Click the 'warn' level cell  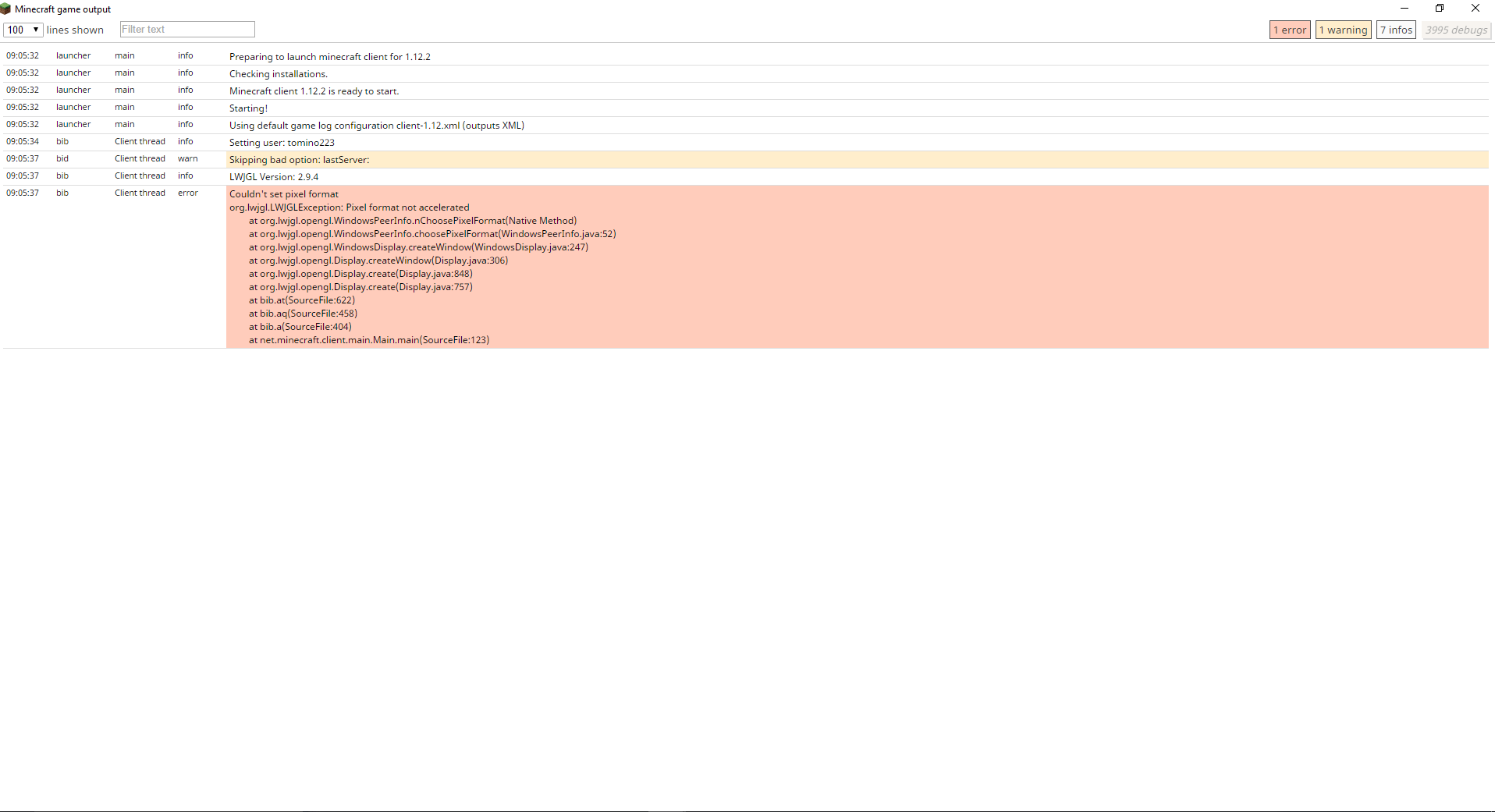click(188, 158)
